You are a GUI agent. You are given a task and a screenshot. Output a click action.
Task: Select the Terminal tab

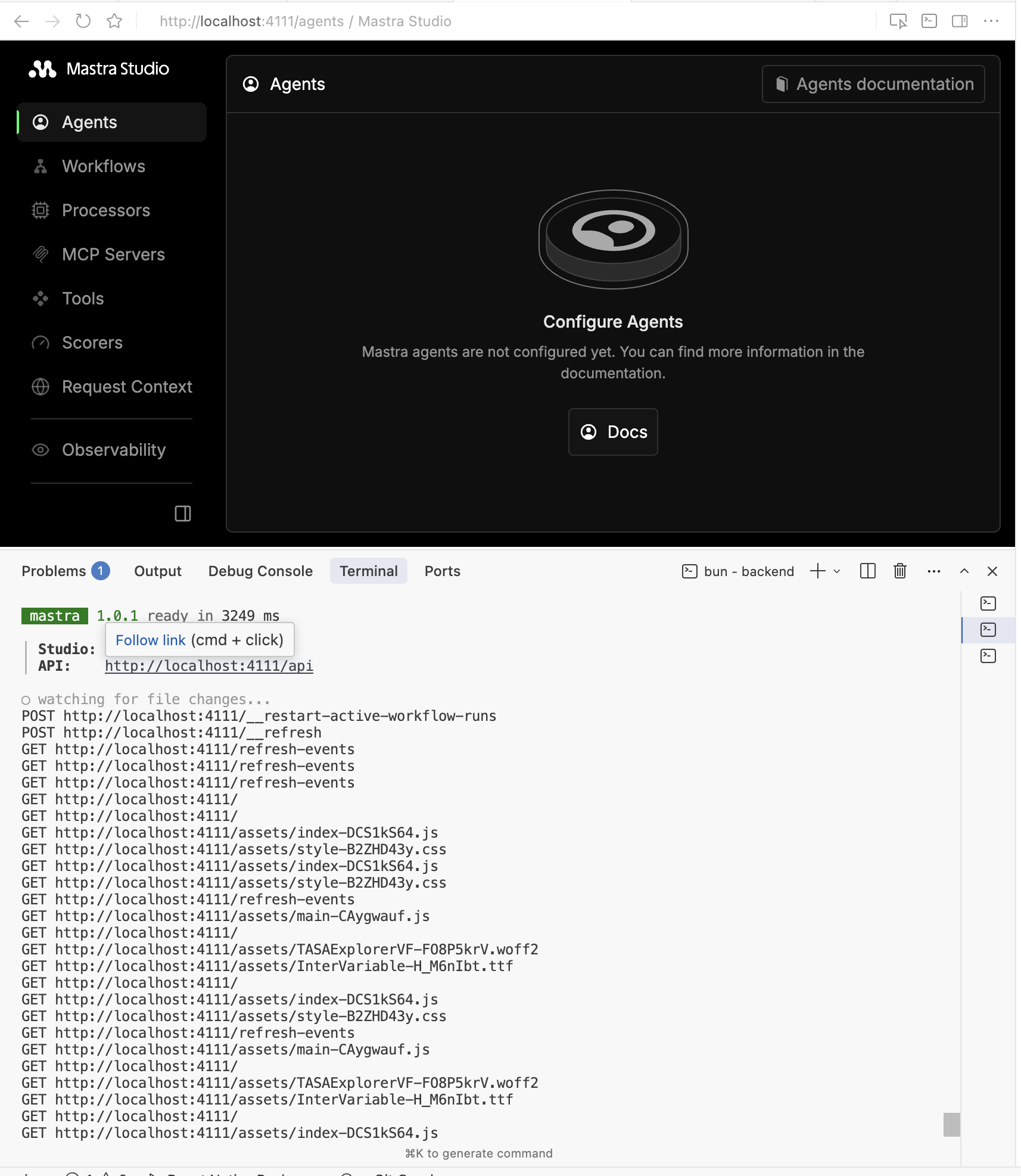(369, 571)
